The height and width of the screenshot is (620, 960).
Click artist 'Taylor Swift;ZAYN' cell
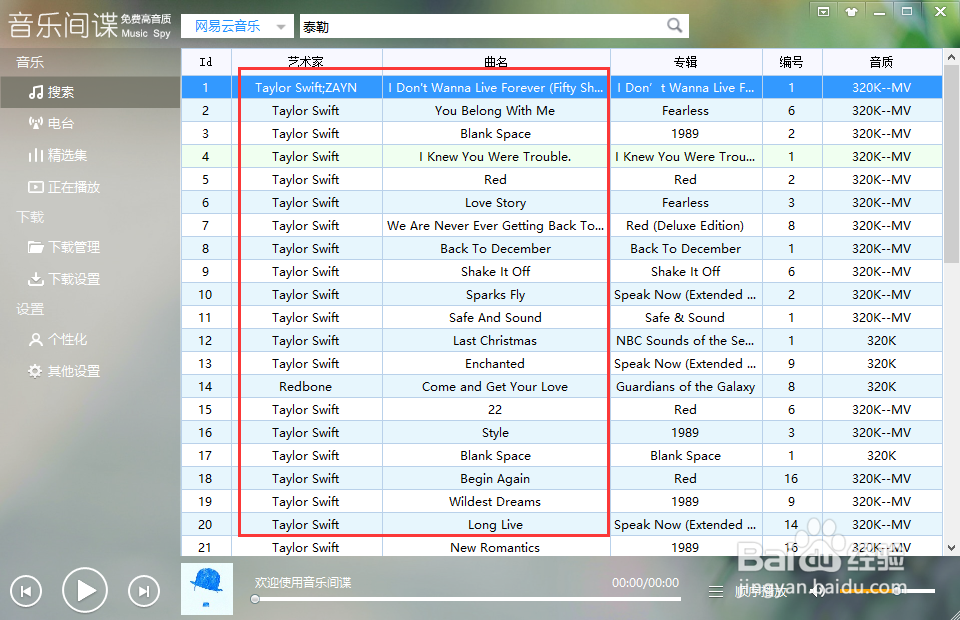tap(306, 88)
